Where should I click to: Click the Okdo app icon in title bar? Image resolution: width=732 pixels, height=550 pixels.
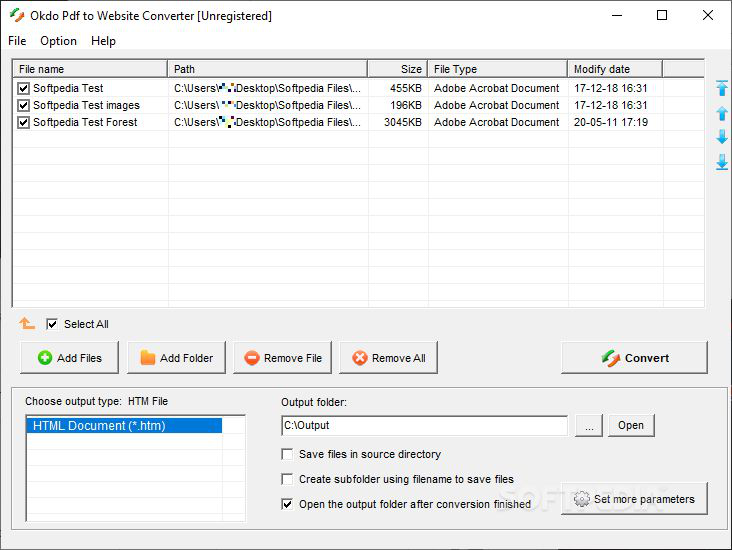click(17, 15)
